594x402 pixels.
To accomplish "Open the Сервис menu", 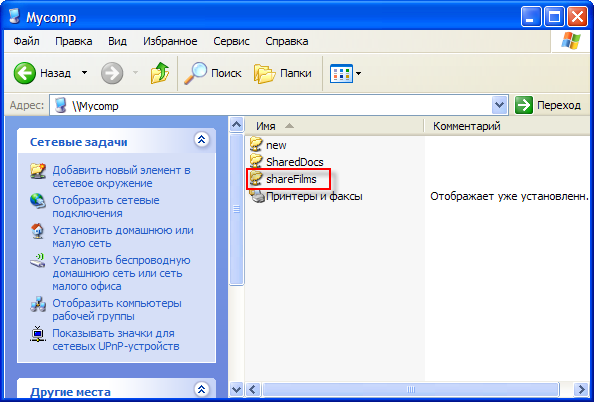I will pos(231,41).
